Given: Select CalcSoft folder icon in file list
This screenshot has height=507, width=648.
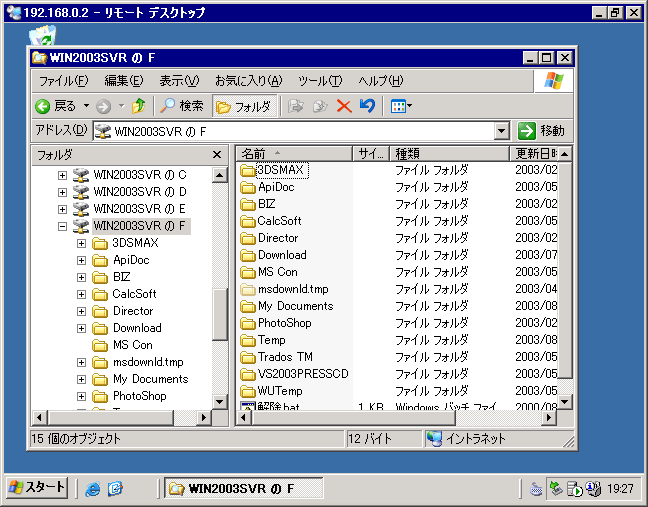Looking at the screenshot, I should point(248,221).
